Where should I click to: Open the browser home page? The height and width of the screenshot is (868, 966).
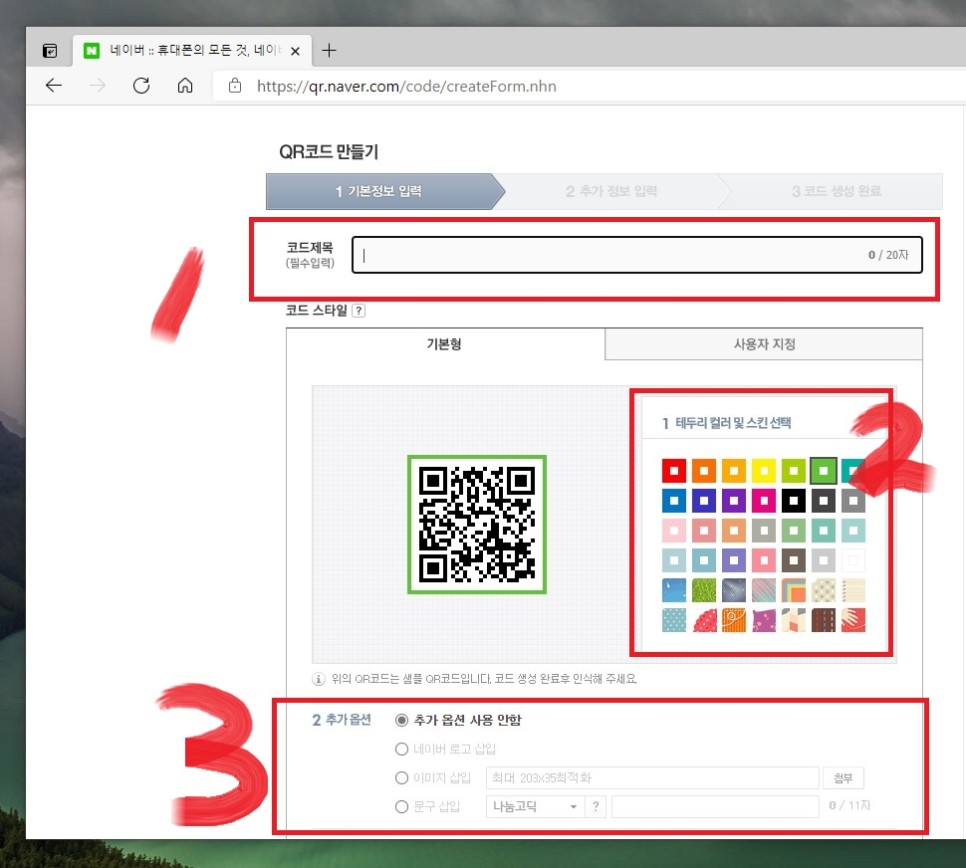click(x=185, y=86)
